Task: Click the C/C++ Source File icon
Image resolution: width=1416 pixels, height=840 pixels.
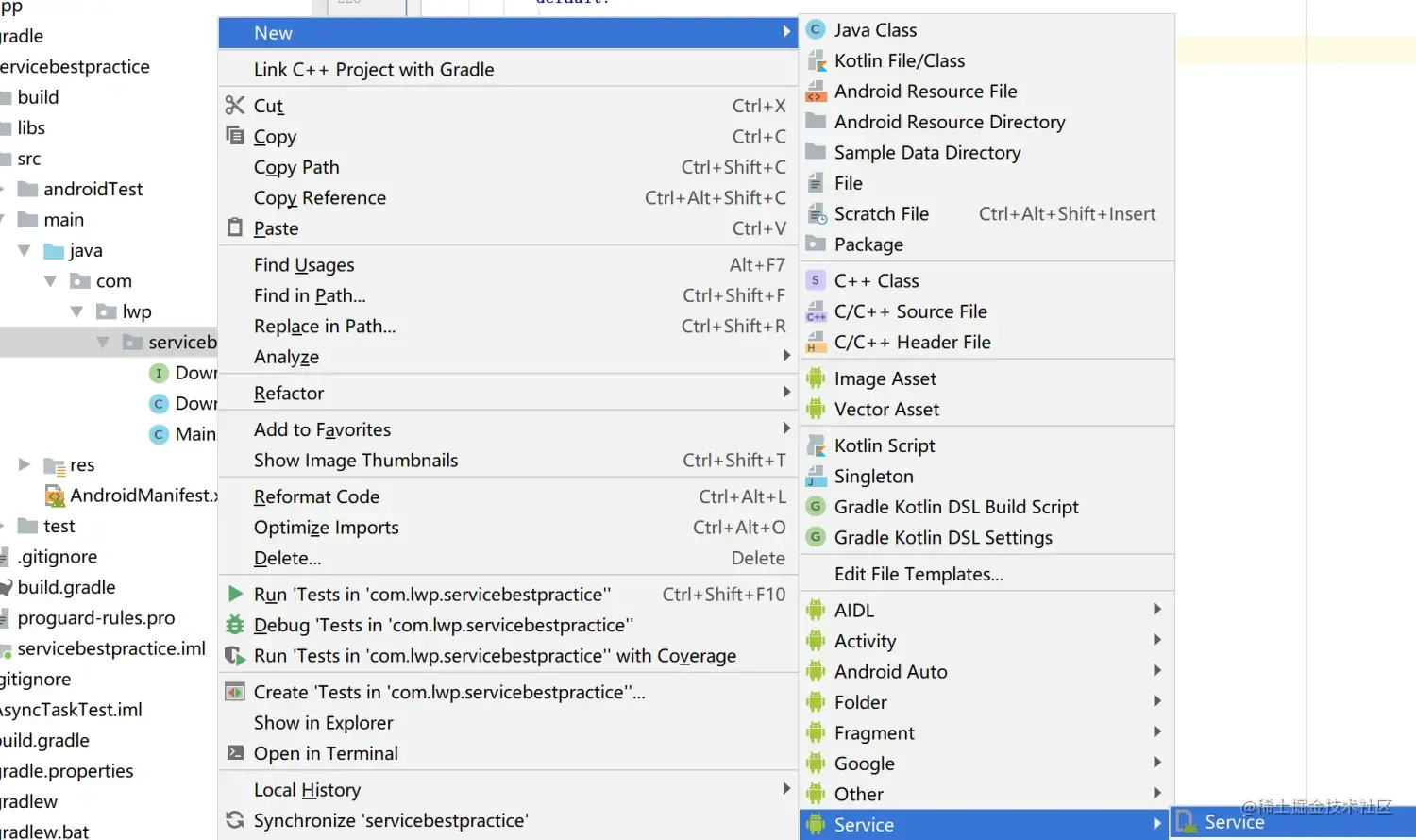Action: coord(816,311)
